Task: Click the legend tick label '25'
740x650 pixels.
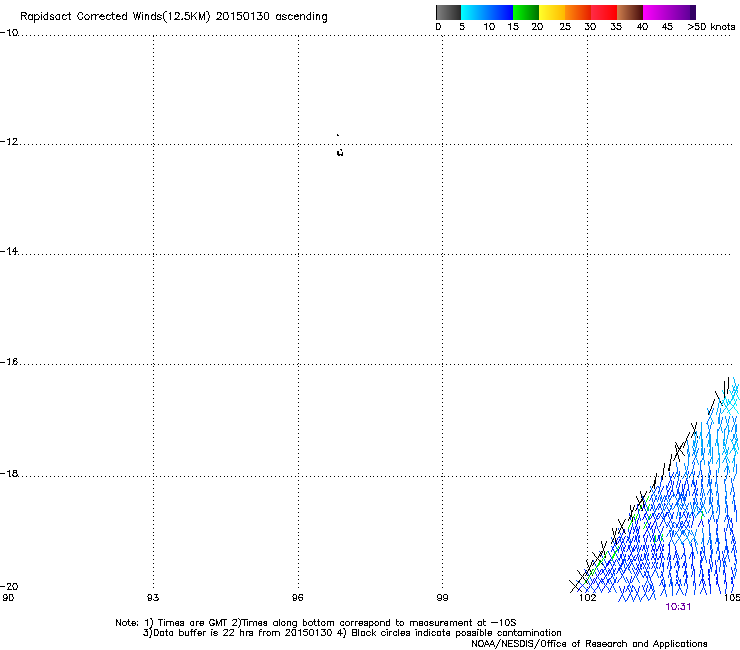Action: 565,27
